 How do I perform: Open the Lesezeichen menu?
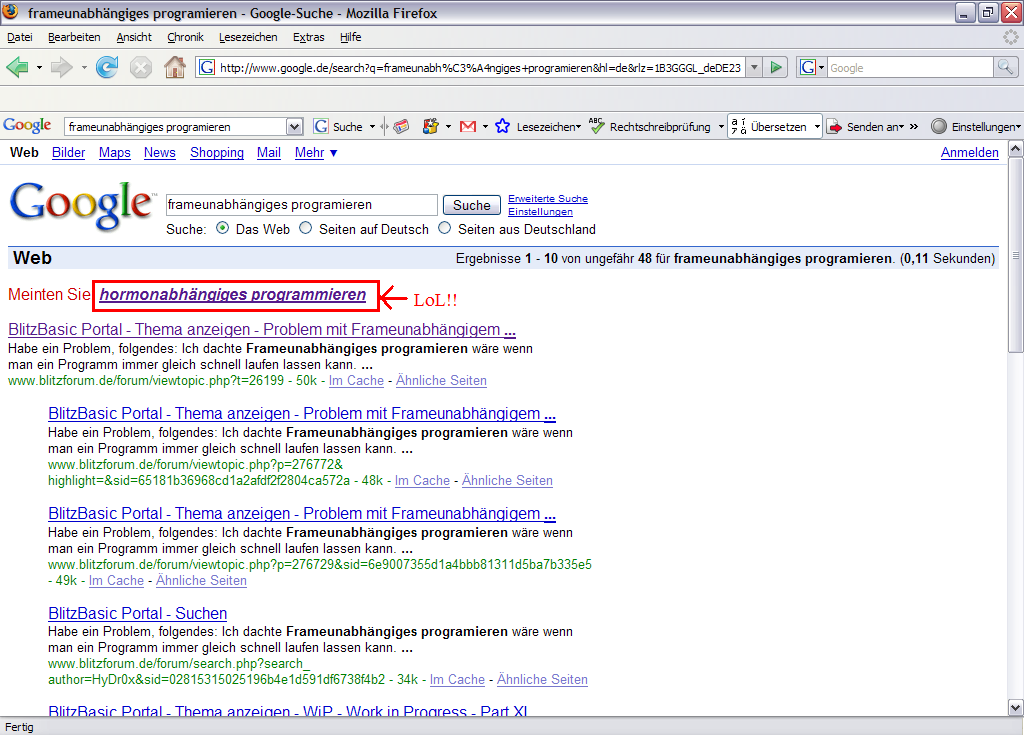coord(248,37)
